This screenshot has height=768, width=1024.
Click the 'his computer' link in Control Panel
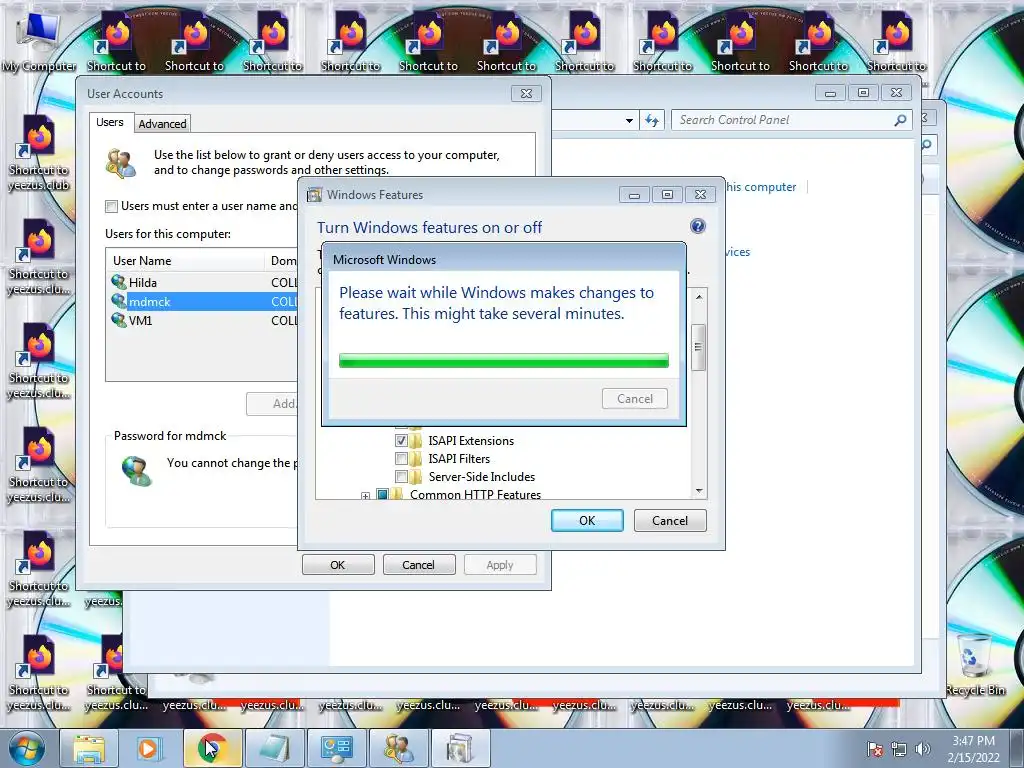[761, 187]
